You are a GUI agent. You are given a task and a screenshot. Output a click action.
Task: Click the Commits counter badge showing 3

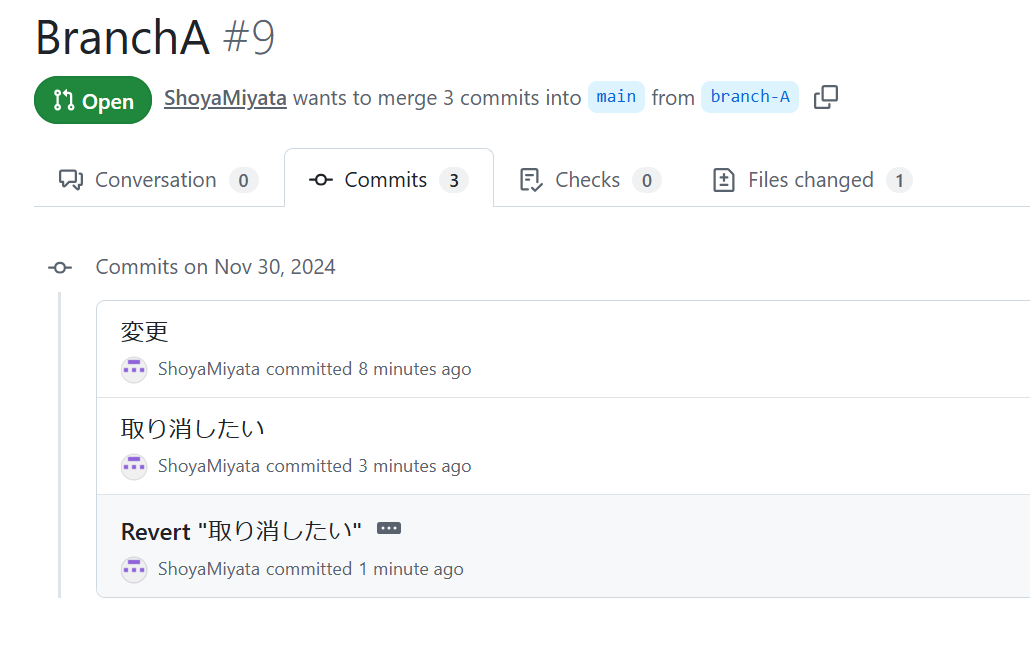(454, 181)
